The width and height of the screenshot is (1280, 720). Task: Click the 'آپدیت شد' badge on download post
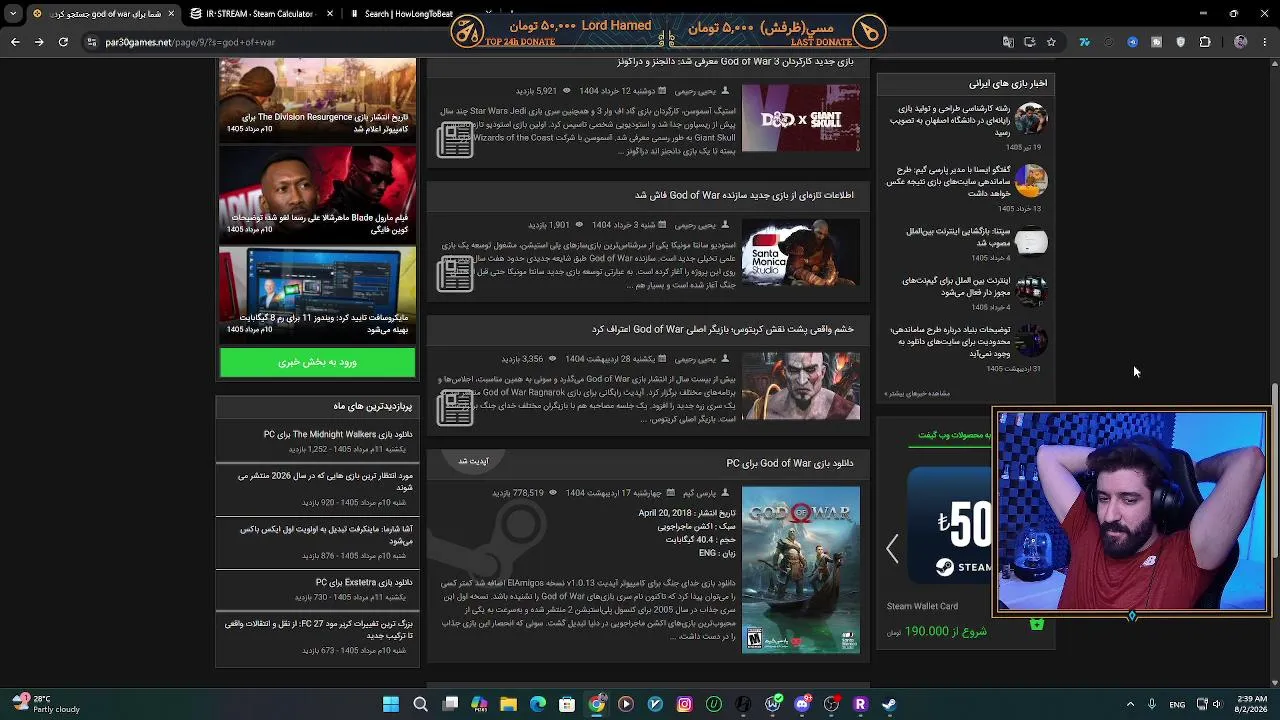(473, 461)
